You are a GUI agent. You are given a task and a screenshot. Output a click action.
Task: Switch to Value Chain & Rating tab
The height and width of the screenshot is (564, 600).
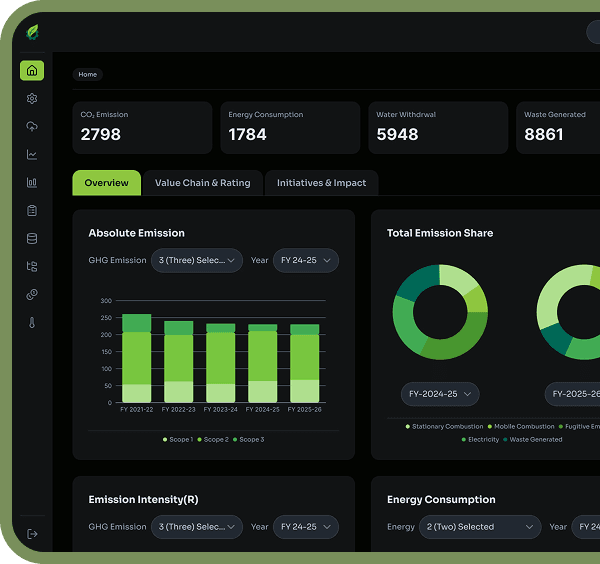[x=203, y=183]
